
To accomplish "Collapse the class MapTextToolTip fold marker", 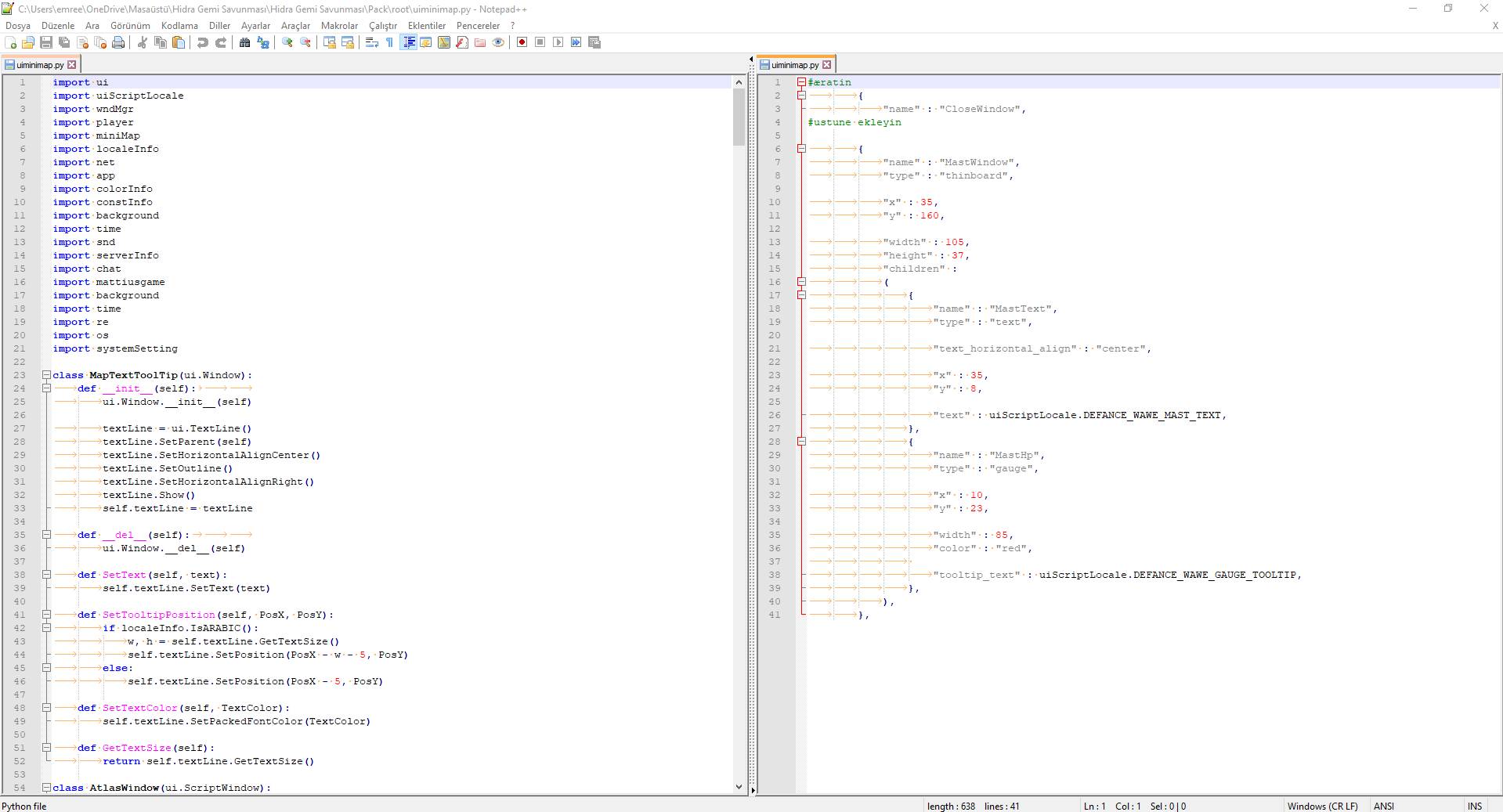I will coord(46,375).
